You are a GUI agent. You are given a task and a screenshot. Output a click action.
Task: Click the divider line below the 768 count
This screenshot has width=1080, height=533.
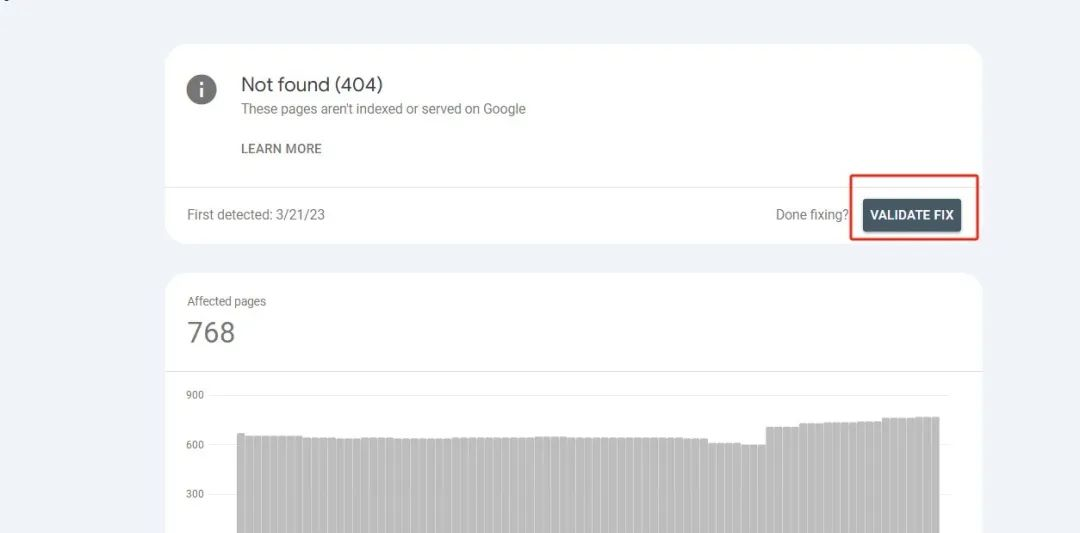pos(574,372)
